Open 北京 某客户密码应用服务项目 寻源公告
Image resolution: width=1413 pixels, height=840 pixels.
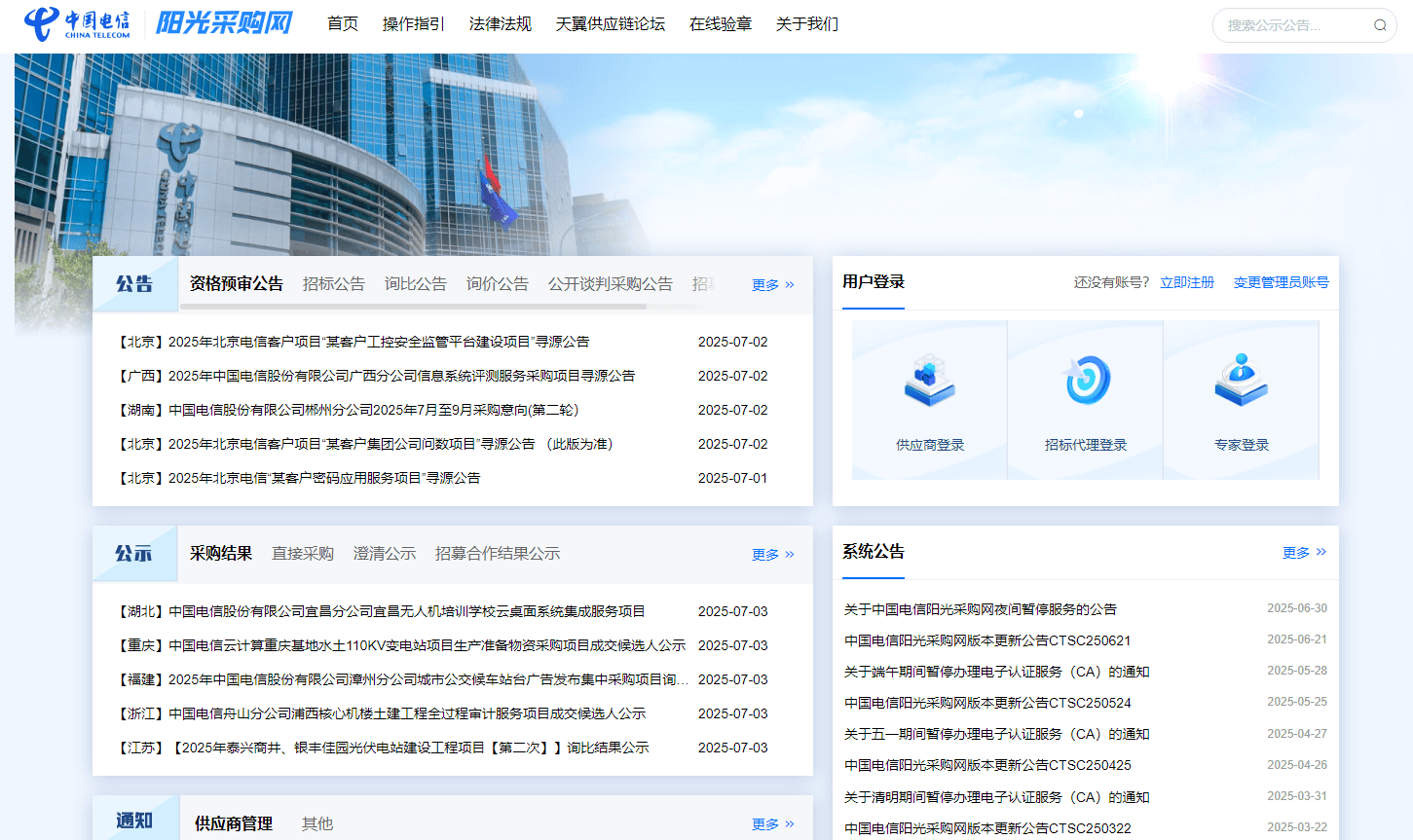point(297,478)
